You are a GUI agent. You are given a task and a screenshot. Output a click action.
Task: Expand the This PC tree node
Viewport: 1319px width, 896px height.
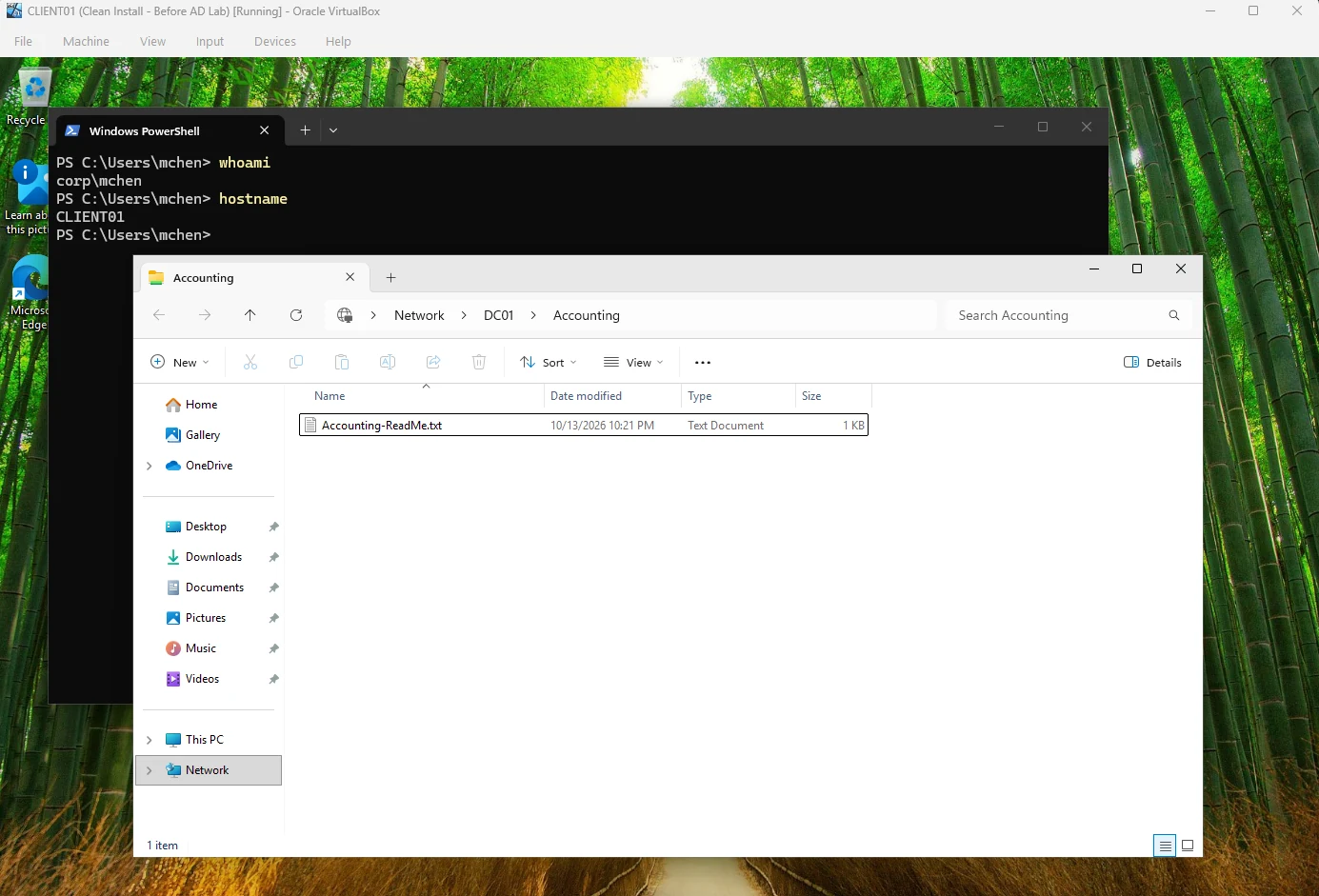click(x=150, y=740)
